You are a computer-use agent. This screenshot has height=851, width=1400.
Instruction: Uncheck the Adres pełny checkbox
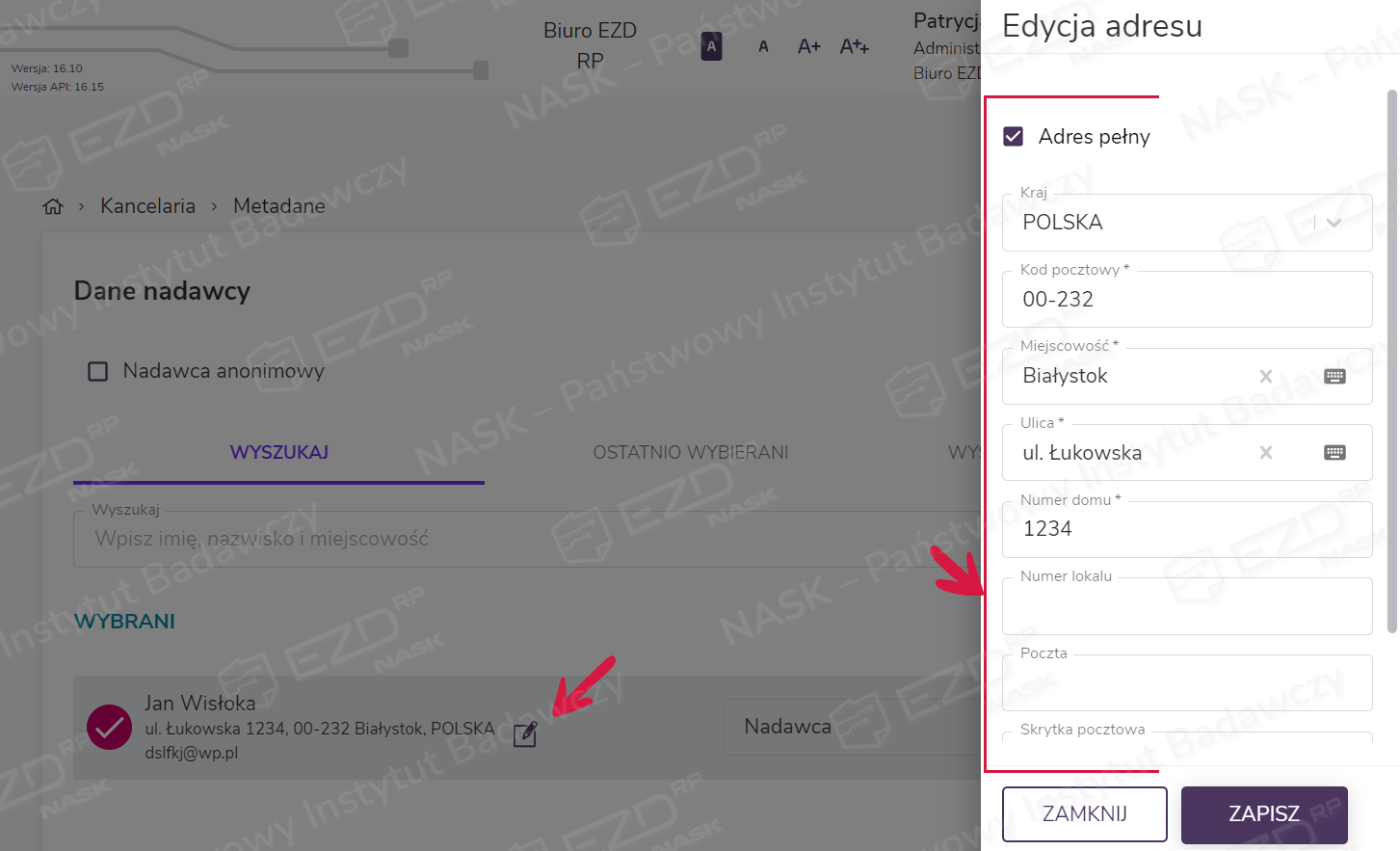1014,137
